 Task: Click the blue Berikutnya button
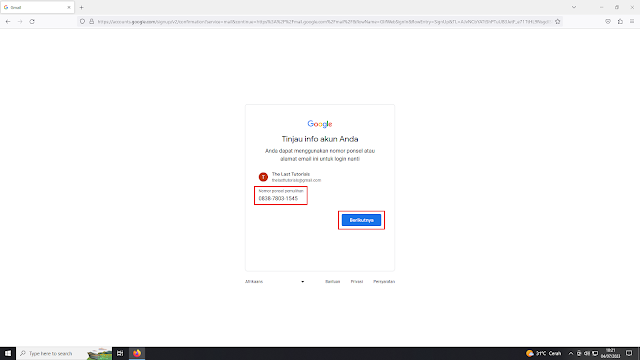361,220
